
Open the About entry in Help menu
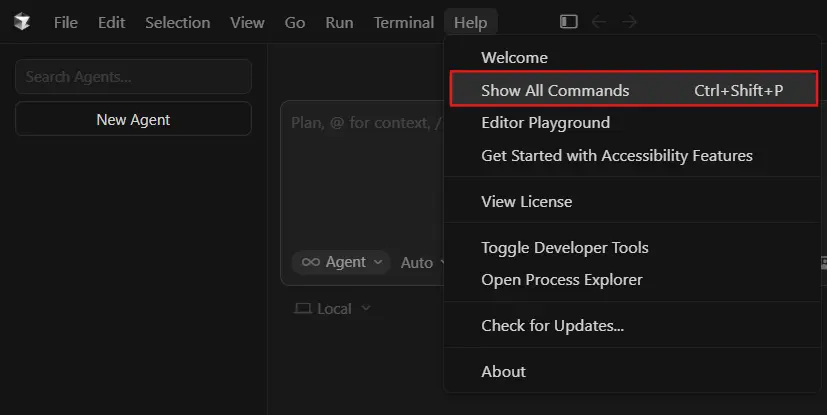click(x=503, y=372)
